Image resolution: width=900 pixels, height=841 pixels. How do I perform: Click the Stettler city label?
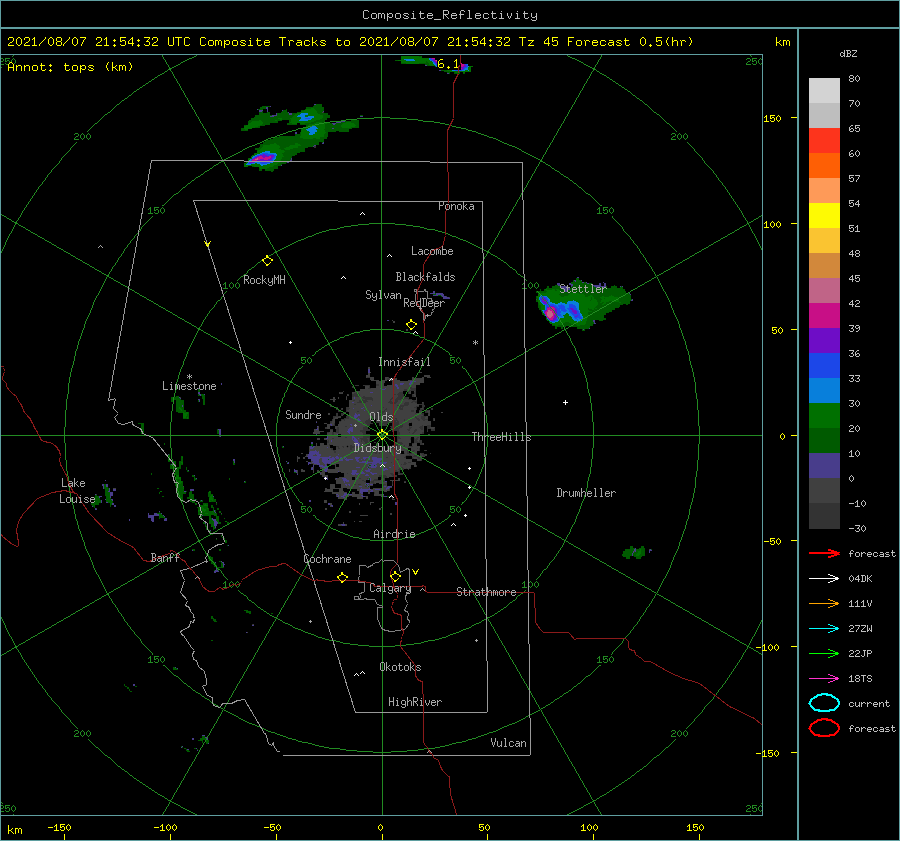pyautogui.click(x=583, y=289)
